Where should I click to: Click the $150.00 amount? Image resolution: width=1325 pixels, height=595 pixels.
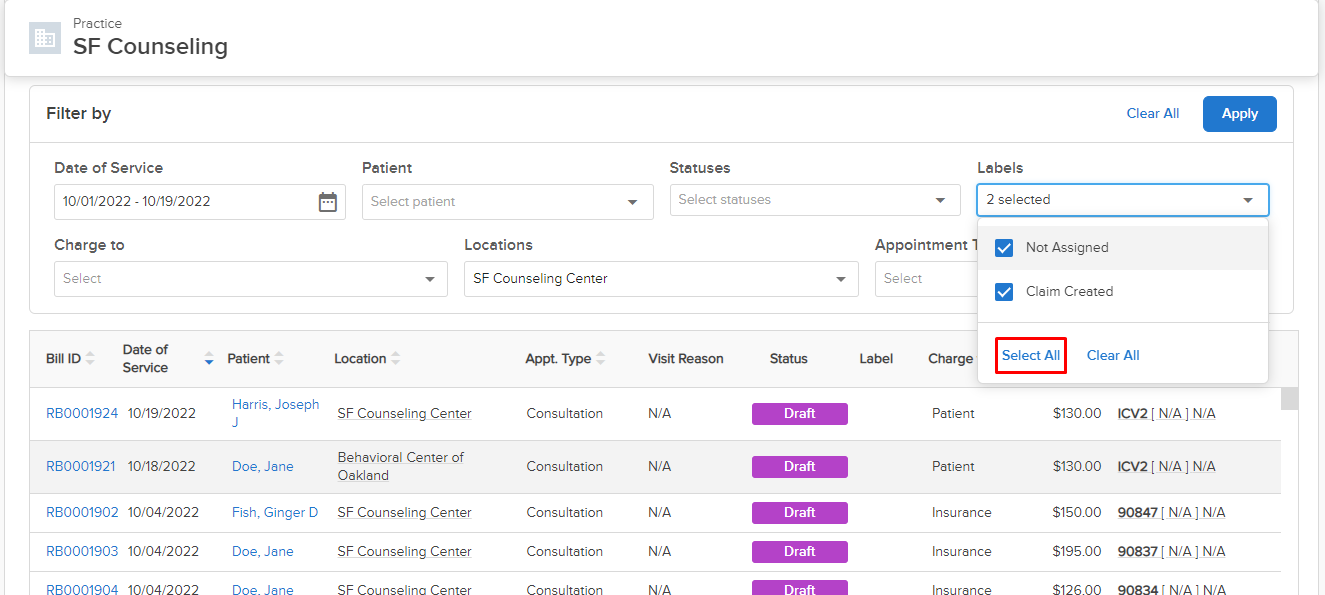[1077, 513]
